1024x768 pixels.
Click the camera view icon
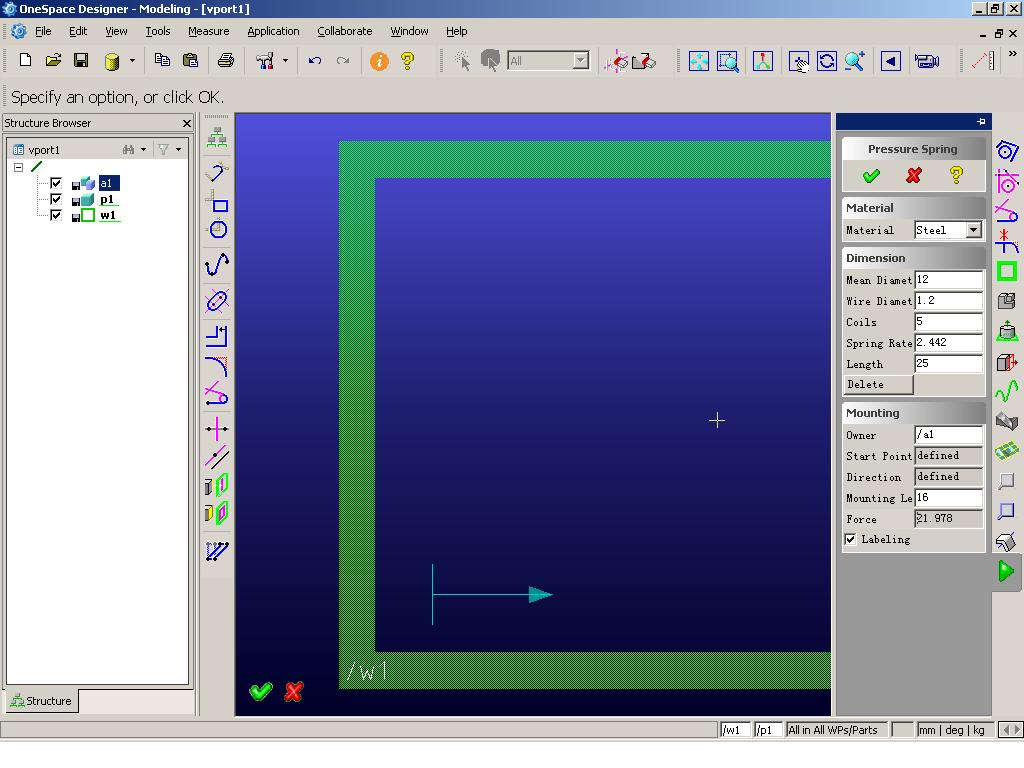pyautogui.click(x=927, y=61)
